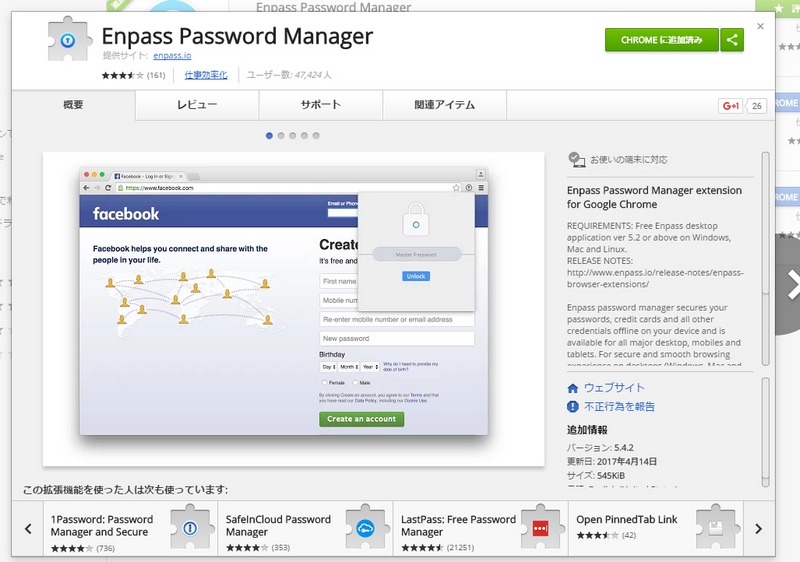Click the user count 47,424 text

[x=289, y=75]
